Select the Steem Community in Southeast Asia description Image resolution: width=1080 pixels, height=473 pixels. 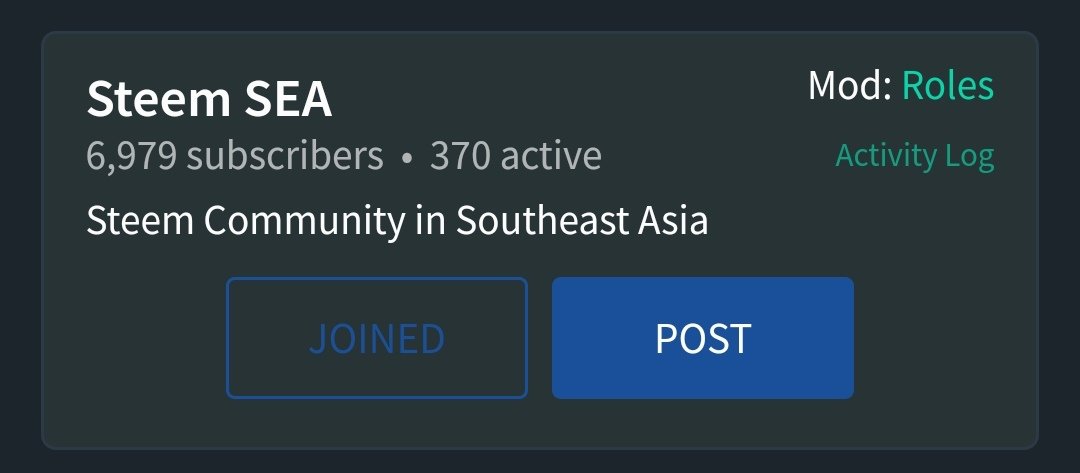(397, 222)
